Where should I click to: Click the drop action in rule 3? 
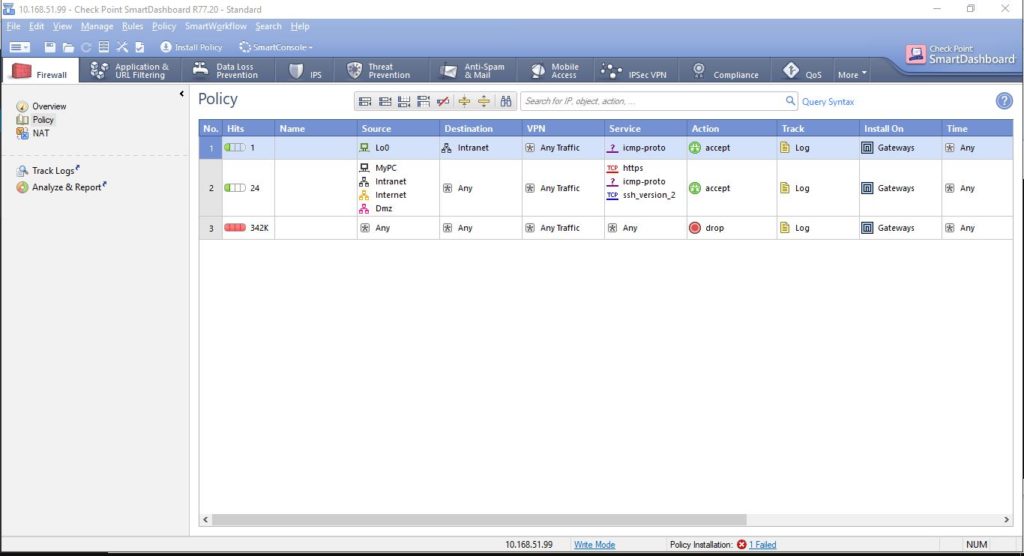[x=707, y=228]
